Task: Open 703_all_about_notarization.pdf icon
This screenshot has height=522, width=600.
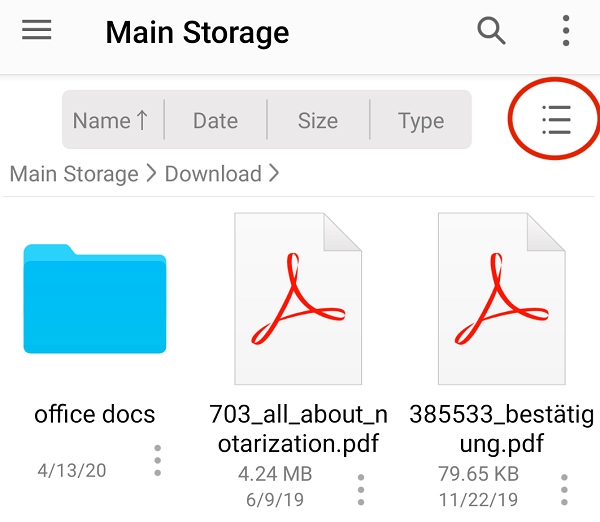Action: click(x=298, y=299)
